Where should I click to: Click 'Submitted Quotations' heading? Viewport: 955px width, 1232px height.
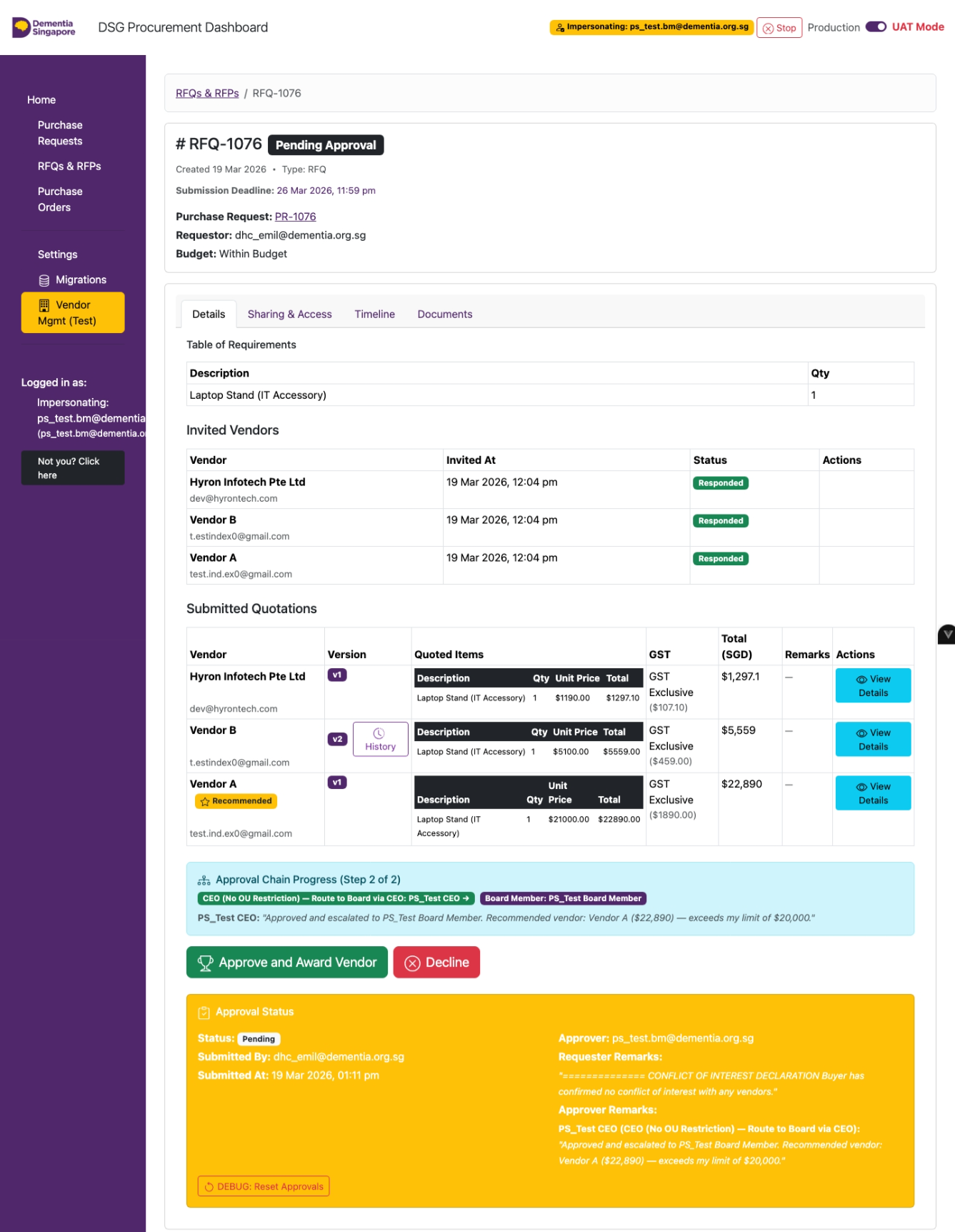click(251, 610)
